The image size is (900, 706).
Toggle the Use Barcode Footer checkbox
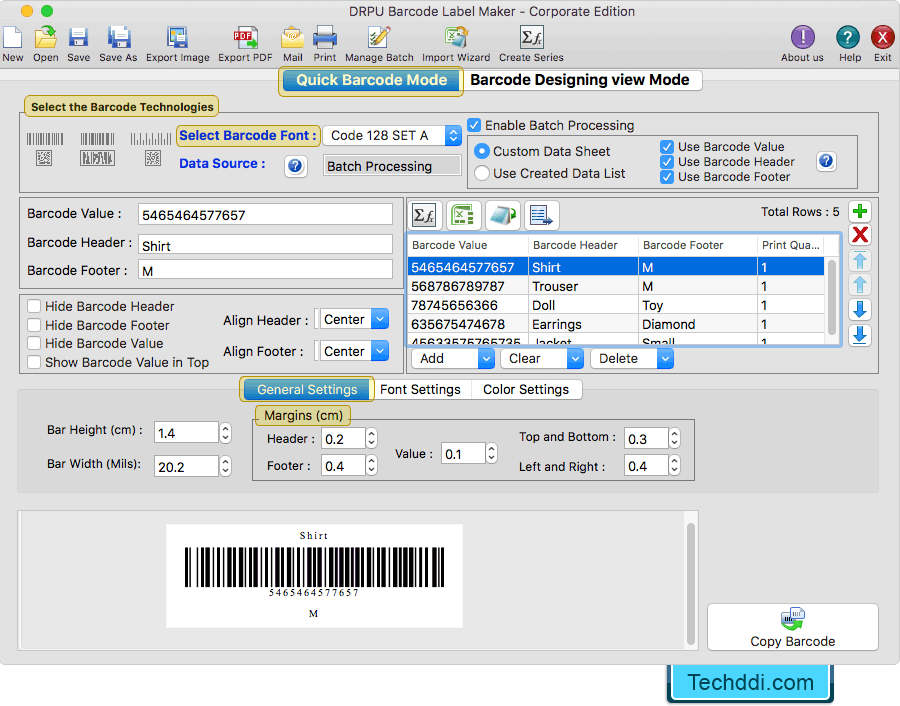pos(666,177)
